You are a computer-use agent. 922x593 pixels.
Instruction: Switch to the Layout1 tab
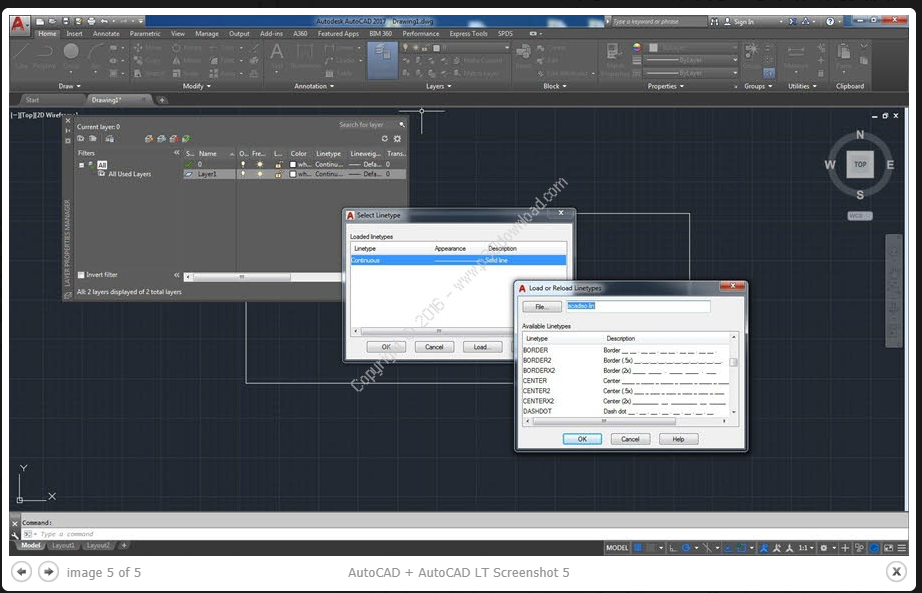(64, 545)
